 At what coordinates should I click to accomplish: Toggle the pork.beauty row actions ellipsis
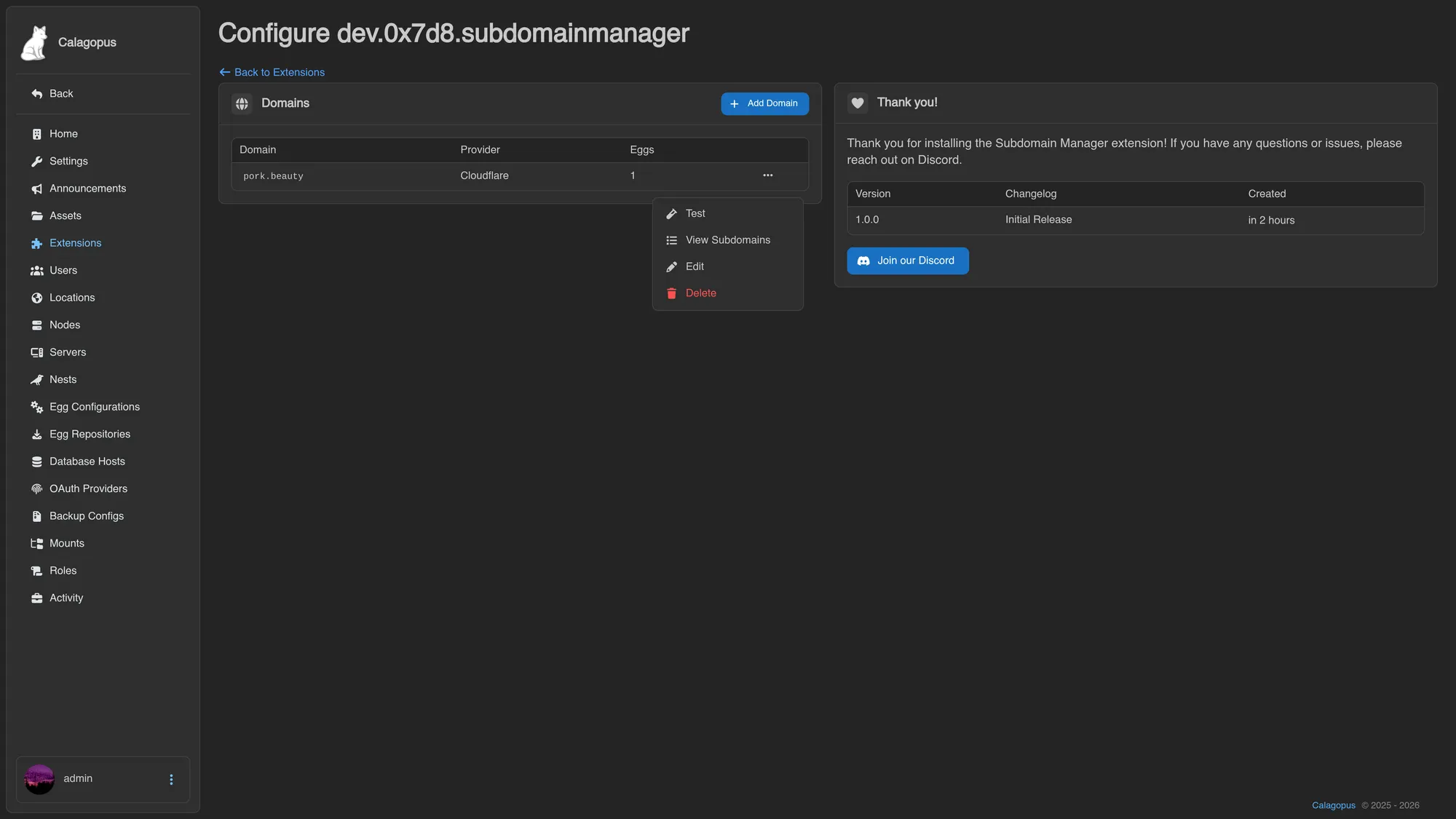click(768, 175)
